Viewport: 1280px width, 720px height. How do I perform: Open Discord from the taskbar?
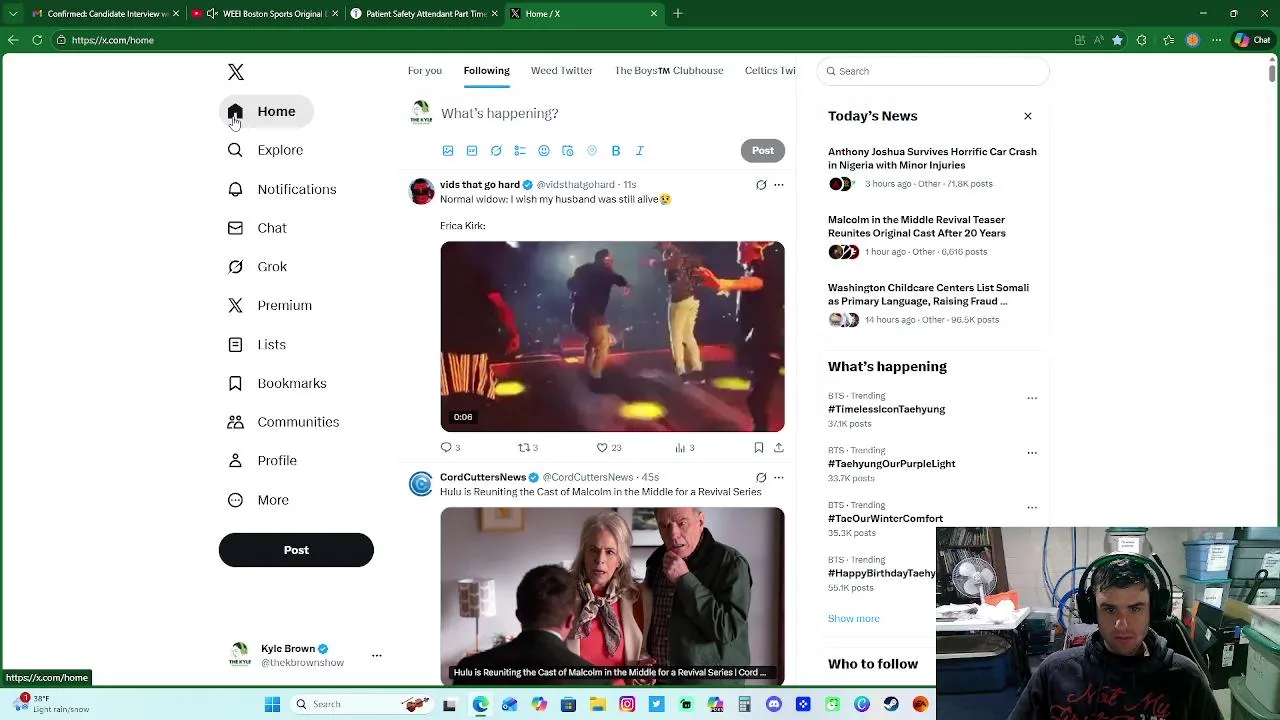pyautogui.click(x=773, y=705)
